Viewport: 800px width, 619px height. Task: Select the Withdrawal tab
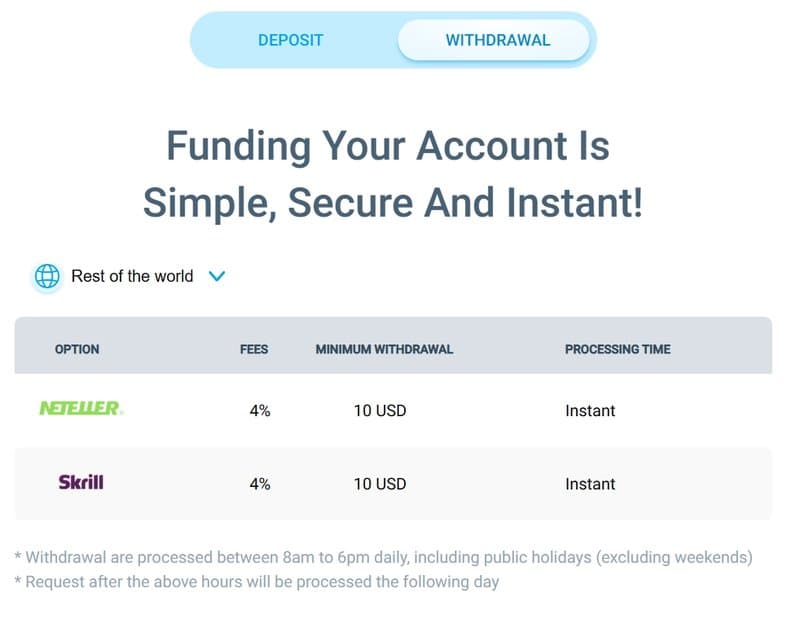pyautogui.click(x=497, y=41)
